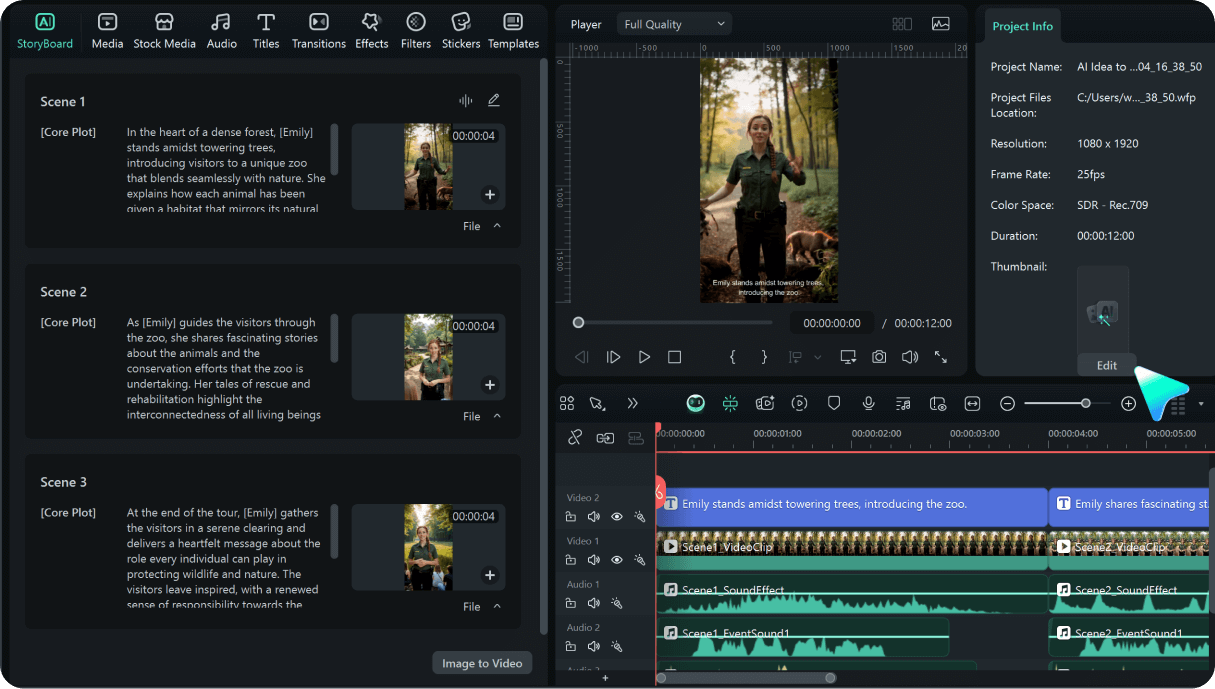Click the audio mixer music-note toolbar icon
Image resolution: width=1215 pixels, height=689 pixels.
click(903, 403)
